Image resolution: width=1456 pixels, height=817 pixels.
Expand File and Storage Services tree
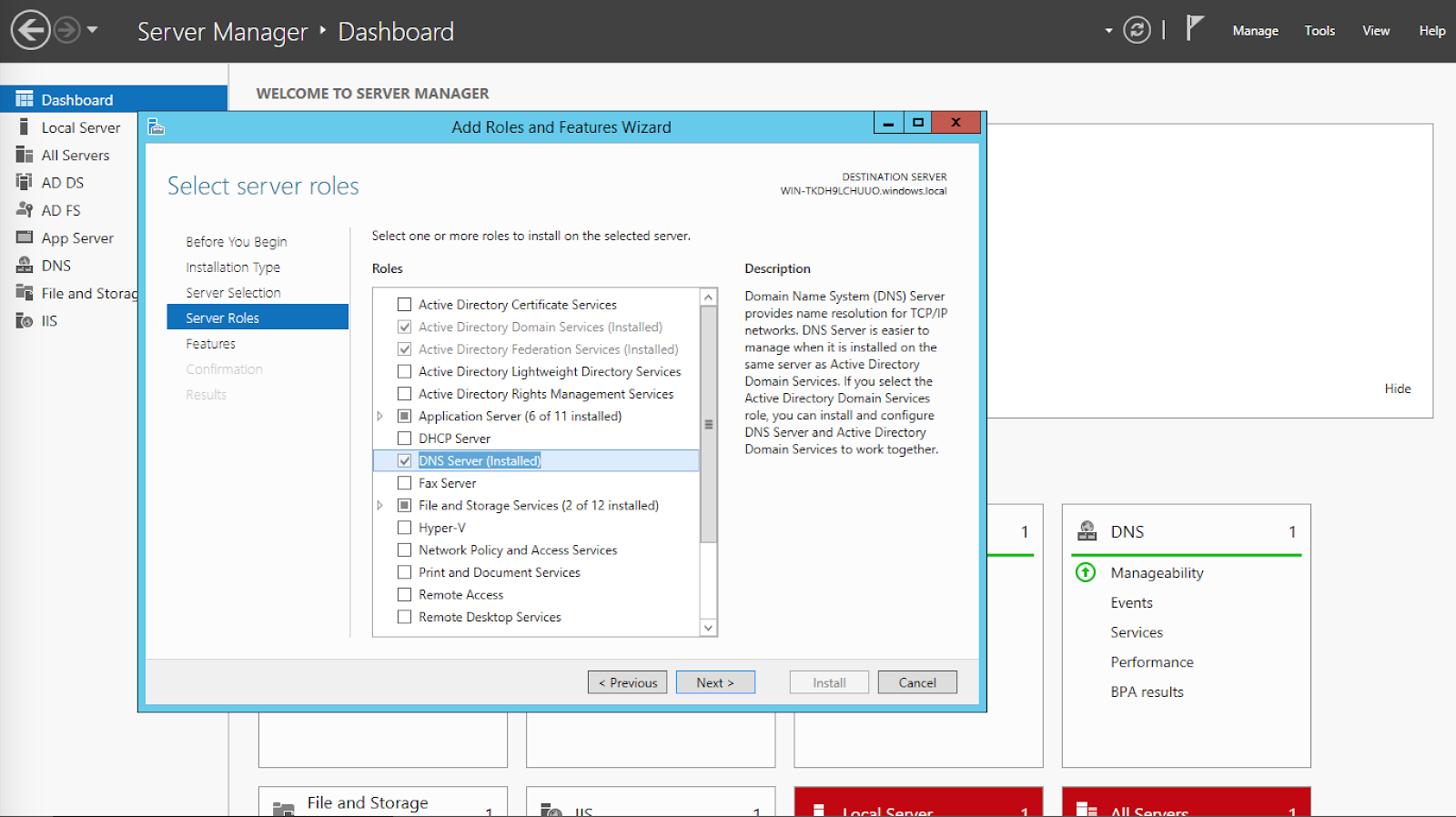click(x=380, y=505)
